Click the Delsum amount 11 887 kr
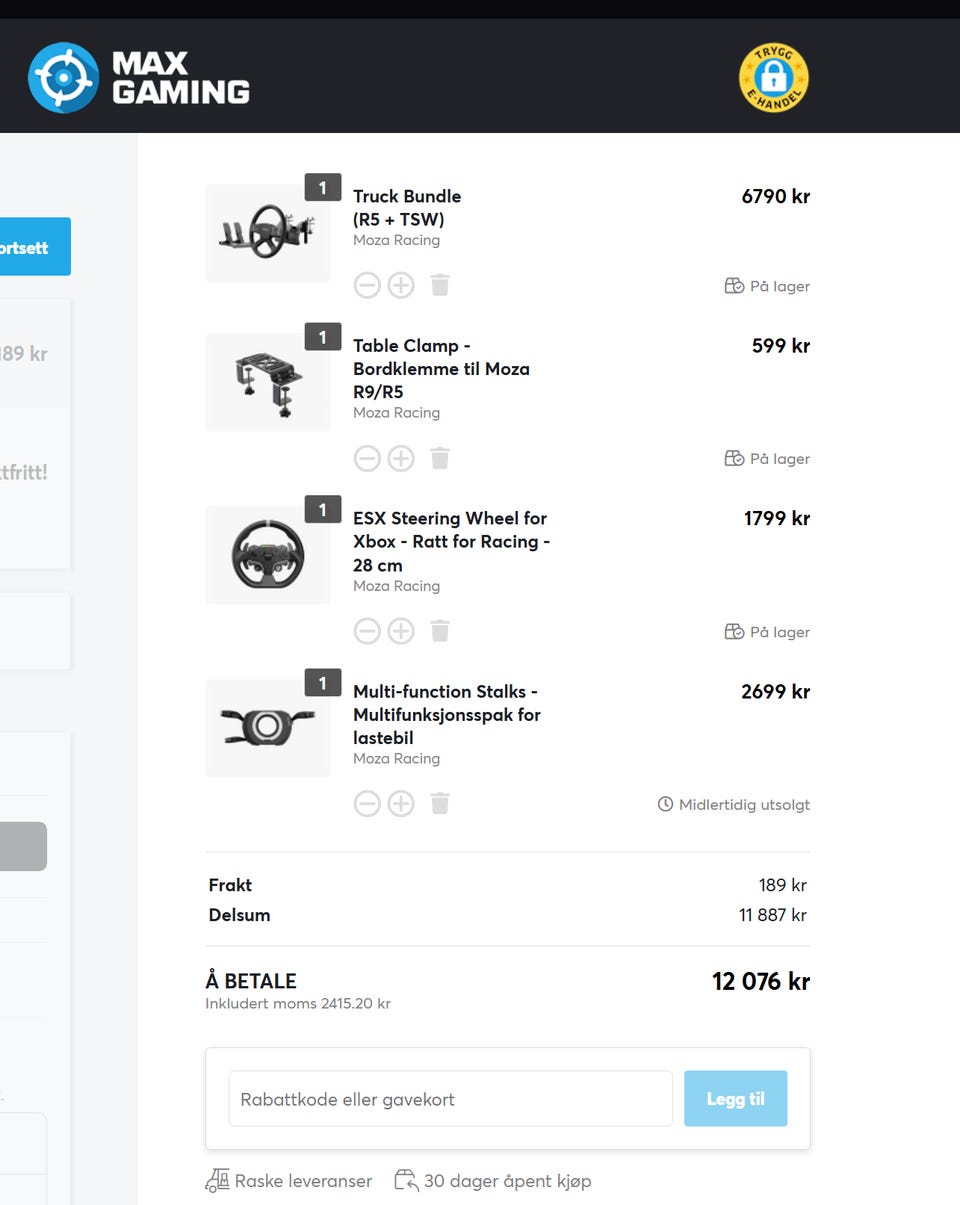The height and width of the screenshot is (1205, 960). tap(773, 915)
